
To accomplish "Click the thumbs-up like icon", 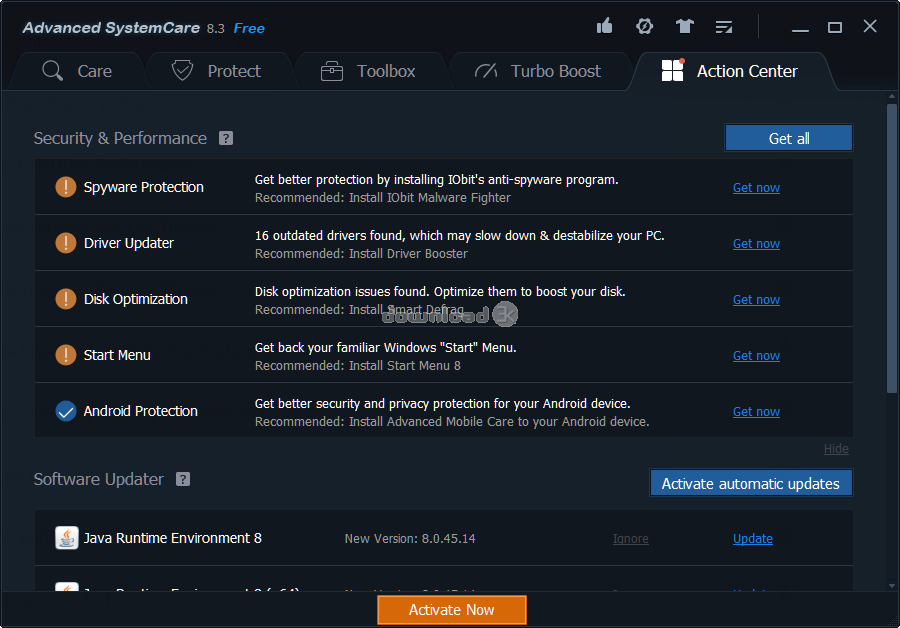I will 604,26.
